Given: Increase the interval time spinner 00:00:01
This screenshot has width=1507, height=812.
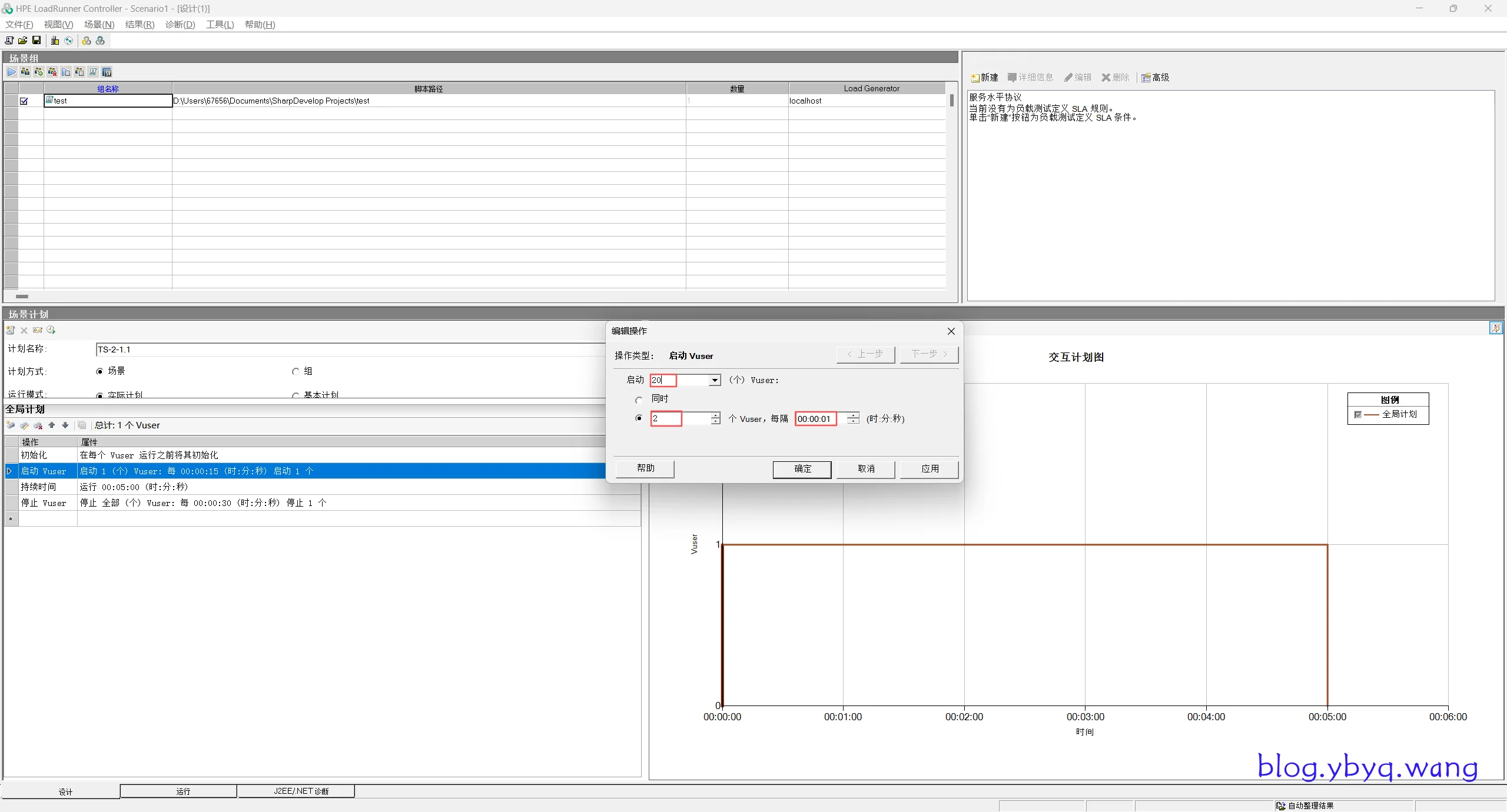Looking at the screenshot, I should [852, 415].
